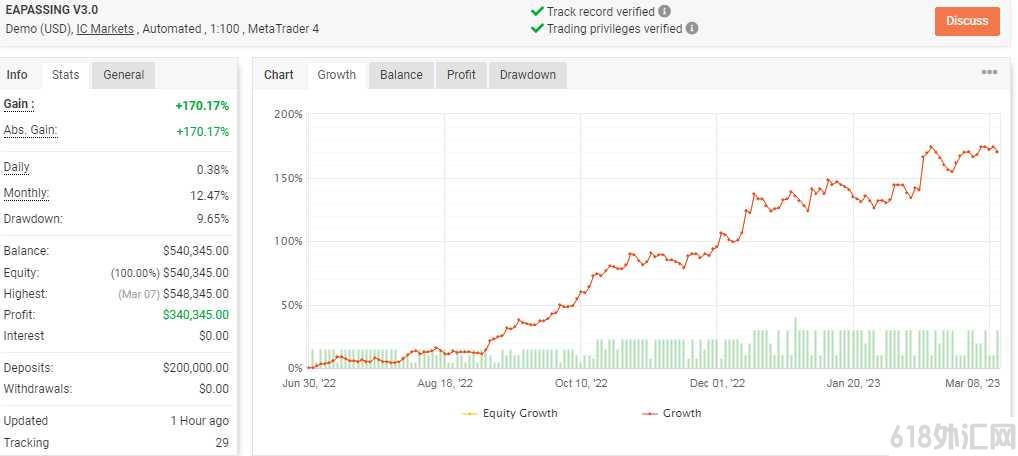Open the Drawdown chart tab

pyautogui.click(x=528, y=75)
